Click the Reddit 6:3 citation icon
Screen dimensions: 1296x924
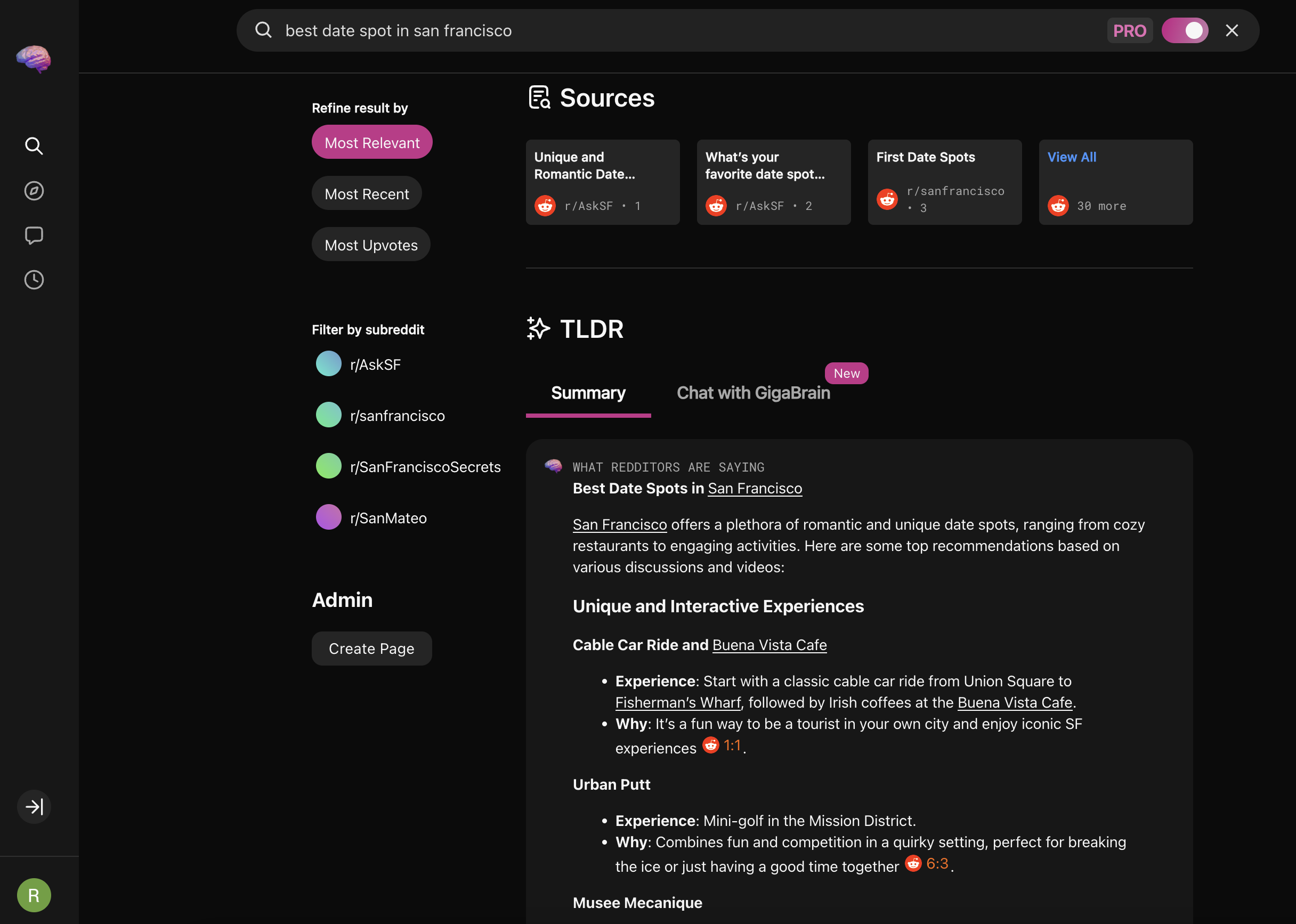[913, 863]
